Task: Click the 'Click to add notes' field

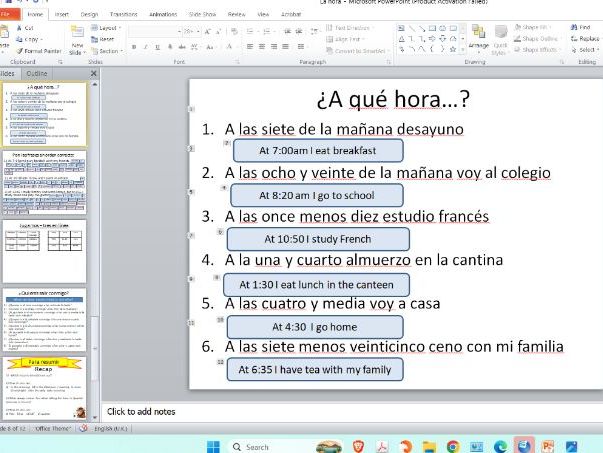Action: [352, 412]
